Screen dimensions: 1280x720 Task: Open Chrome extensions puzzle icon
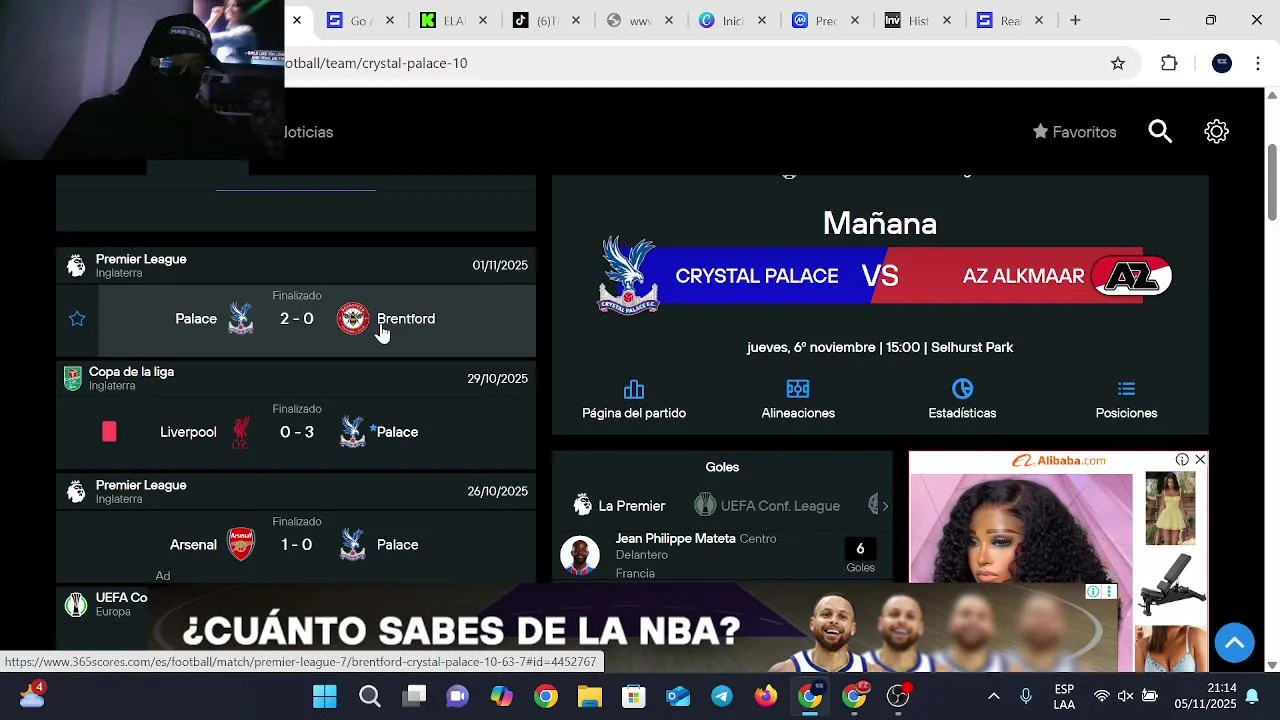1169,63
